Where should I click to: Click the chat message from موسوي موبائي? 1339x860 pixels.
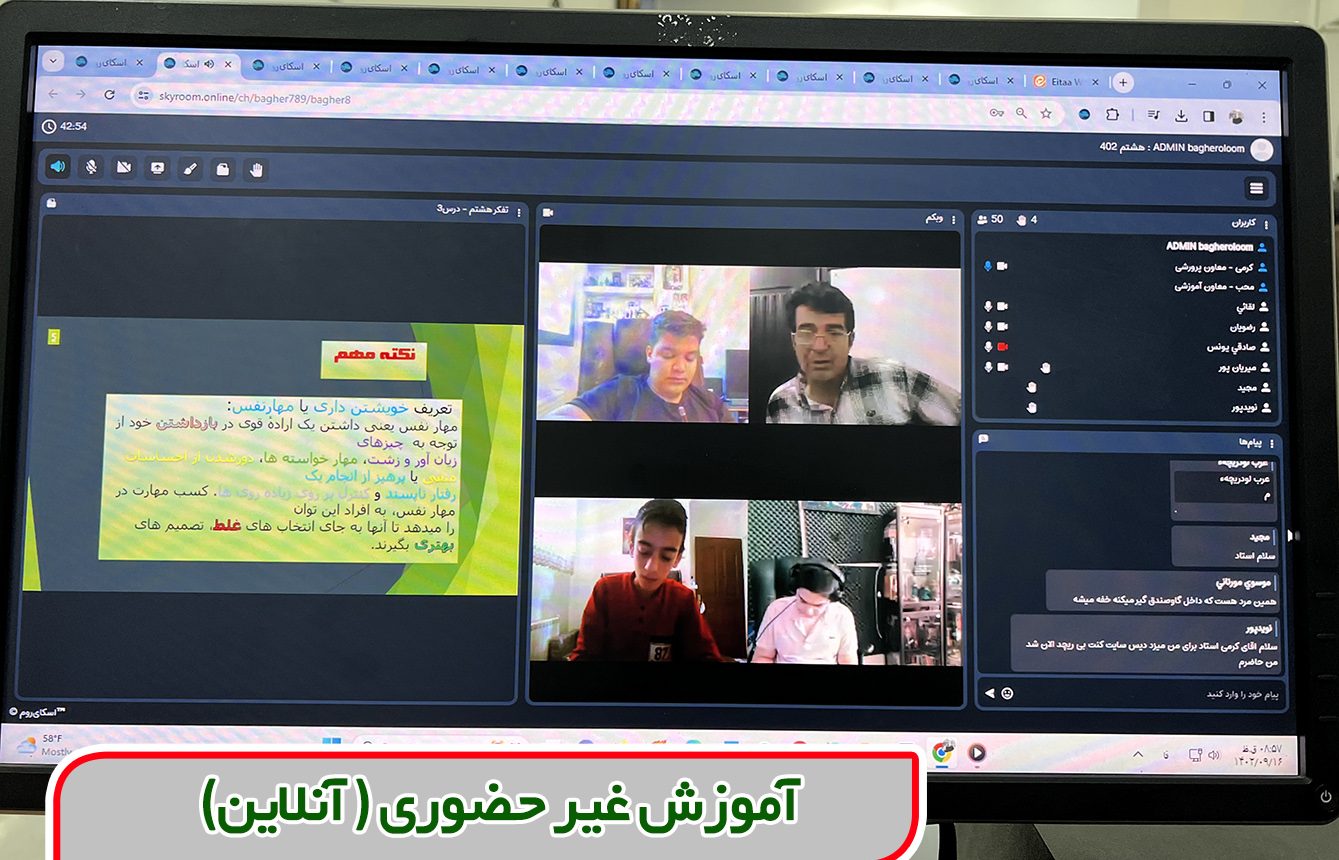[x=1162, y=591]
